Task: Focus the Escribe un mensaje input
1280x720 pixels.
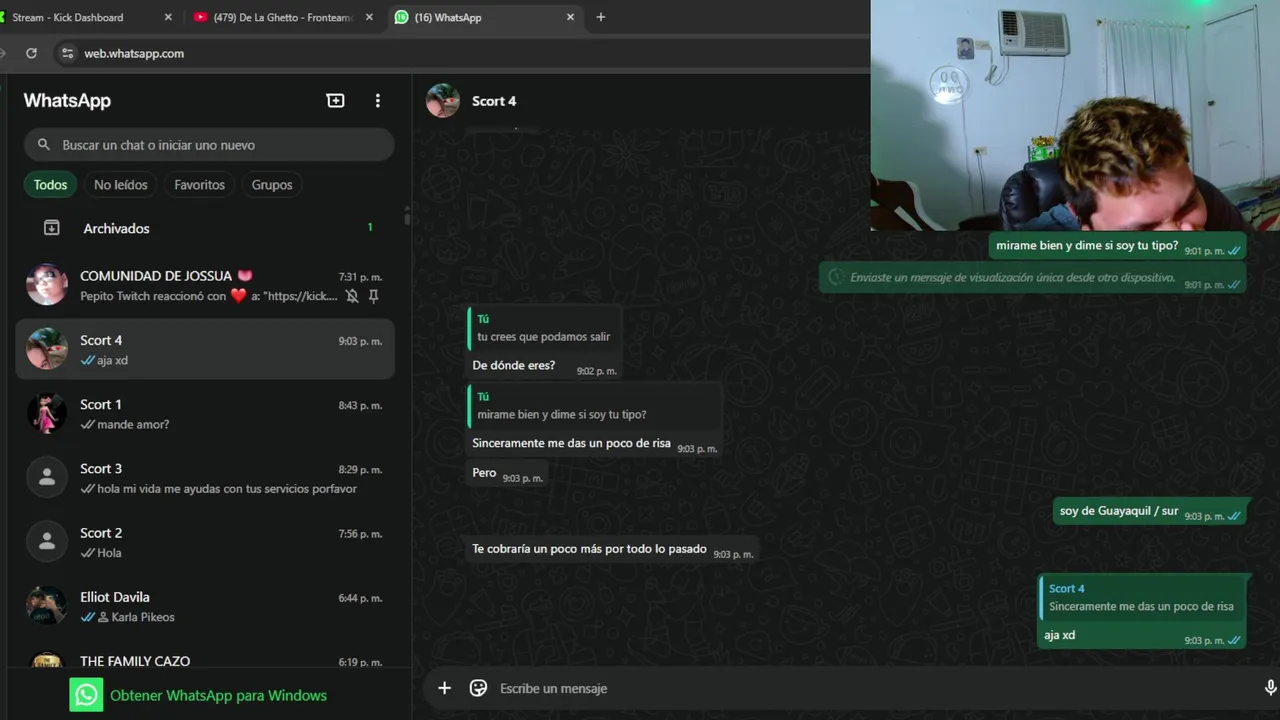Action: (873, 688)
